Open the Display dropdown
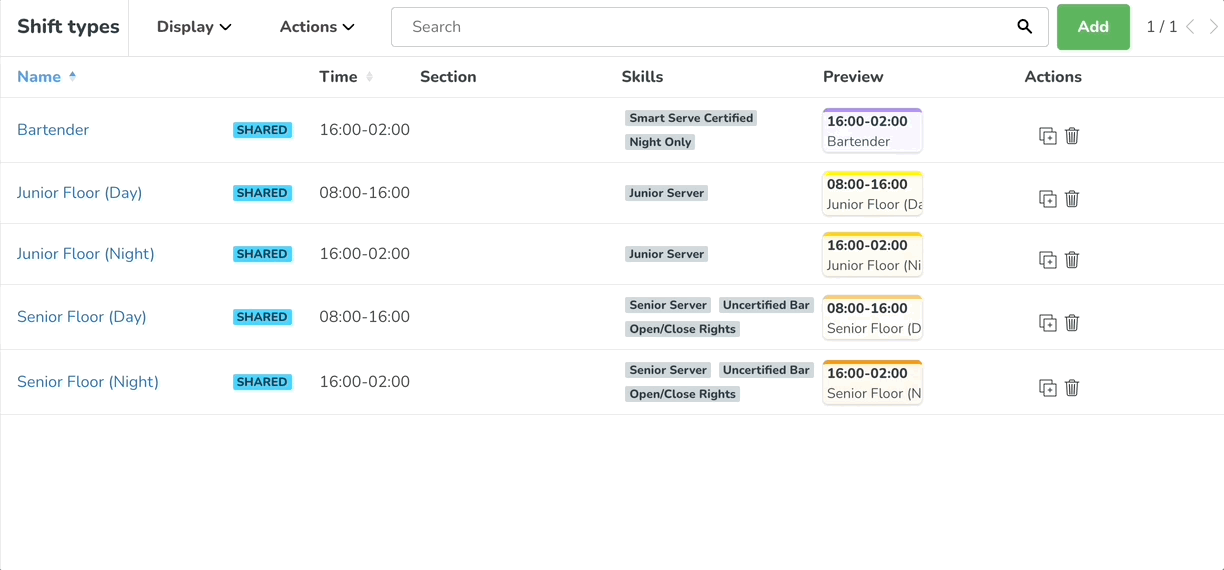 click(194, 27)
